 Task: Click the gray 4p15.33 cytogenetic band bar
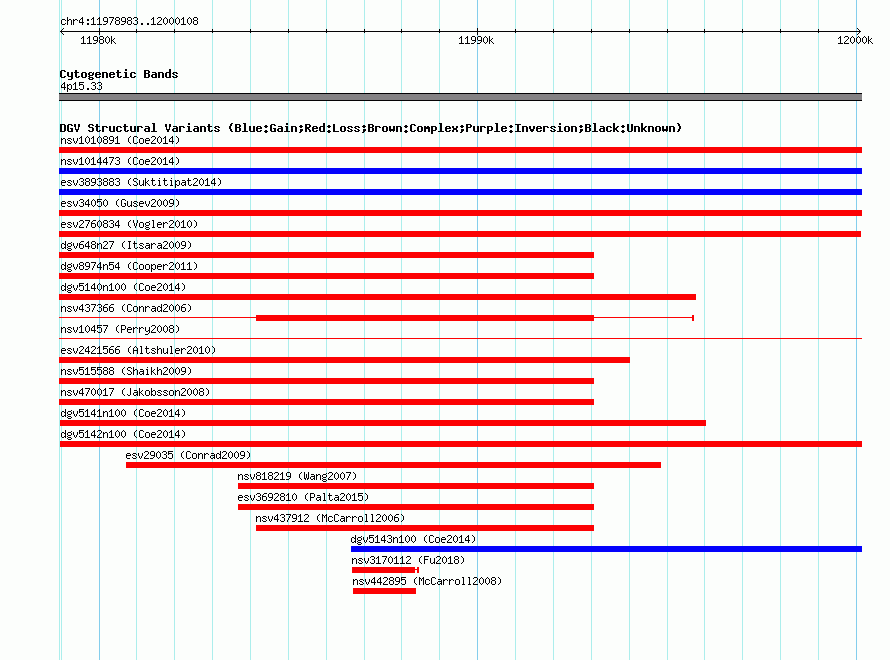[460, 97]
